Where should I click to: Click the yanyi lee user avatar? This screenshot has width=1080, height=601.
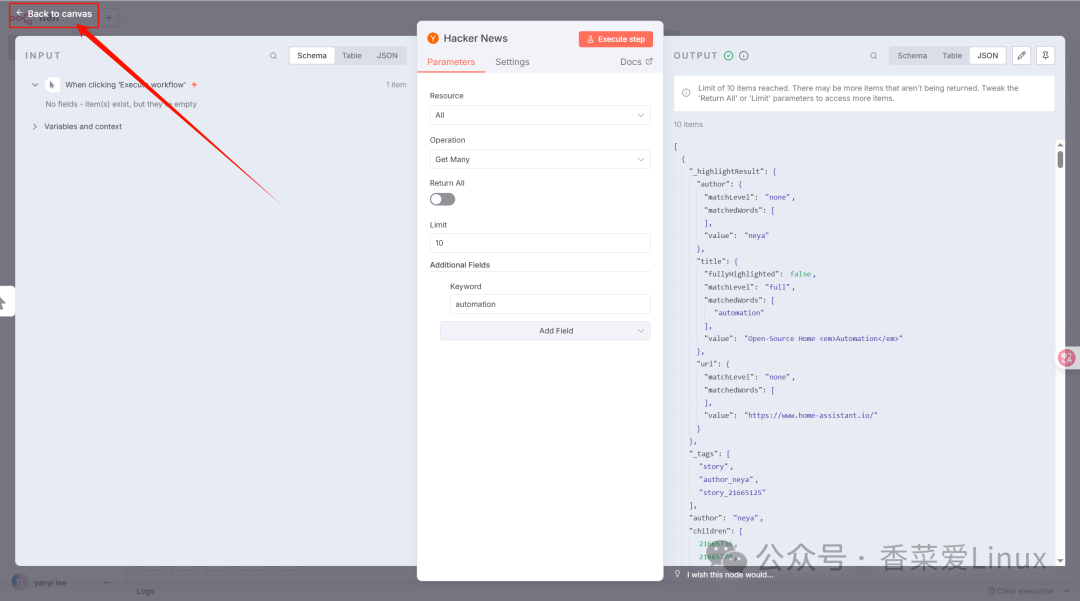point(20,582)
